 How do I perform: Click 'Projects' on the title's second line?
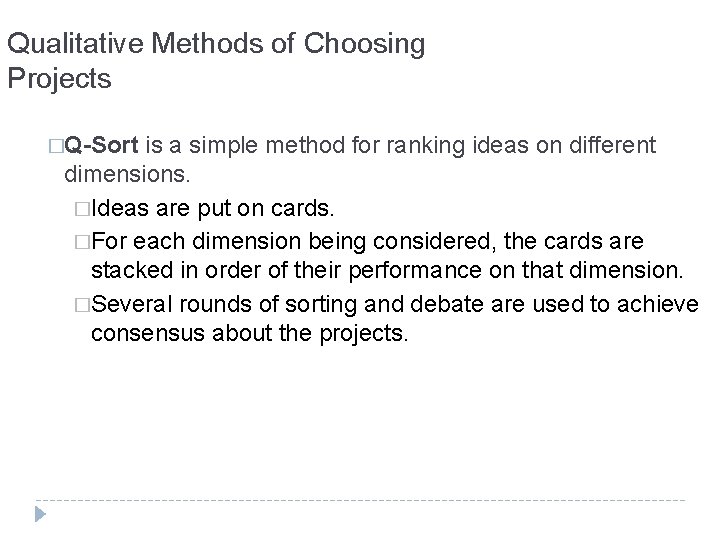click(x=60, y=78)
